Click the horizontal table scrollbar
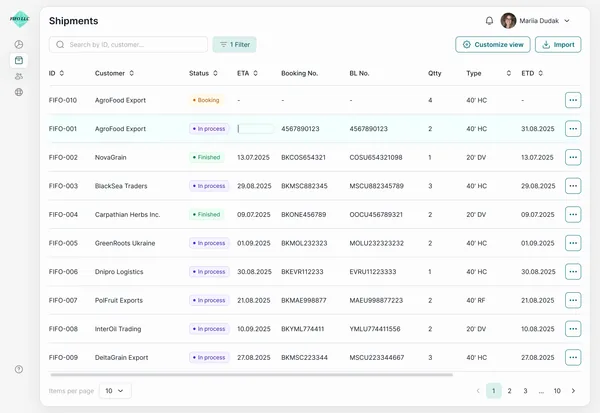This screenshot has height=413, width=600. point(251,375)
